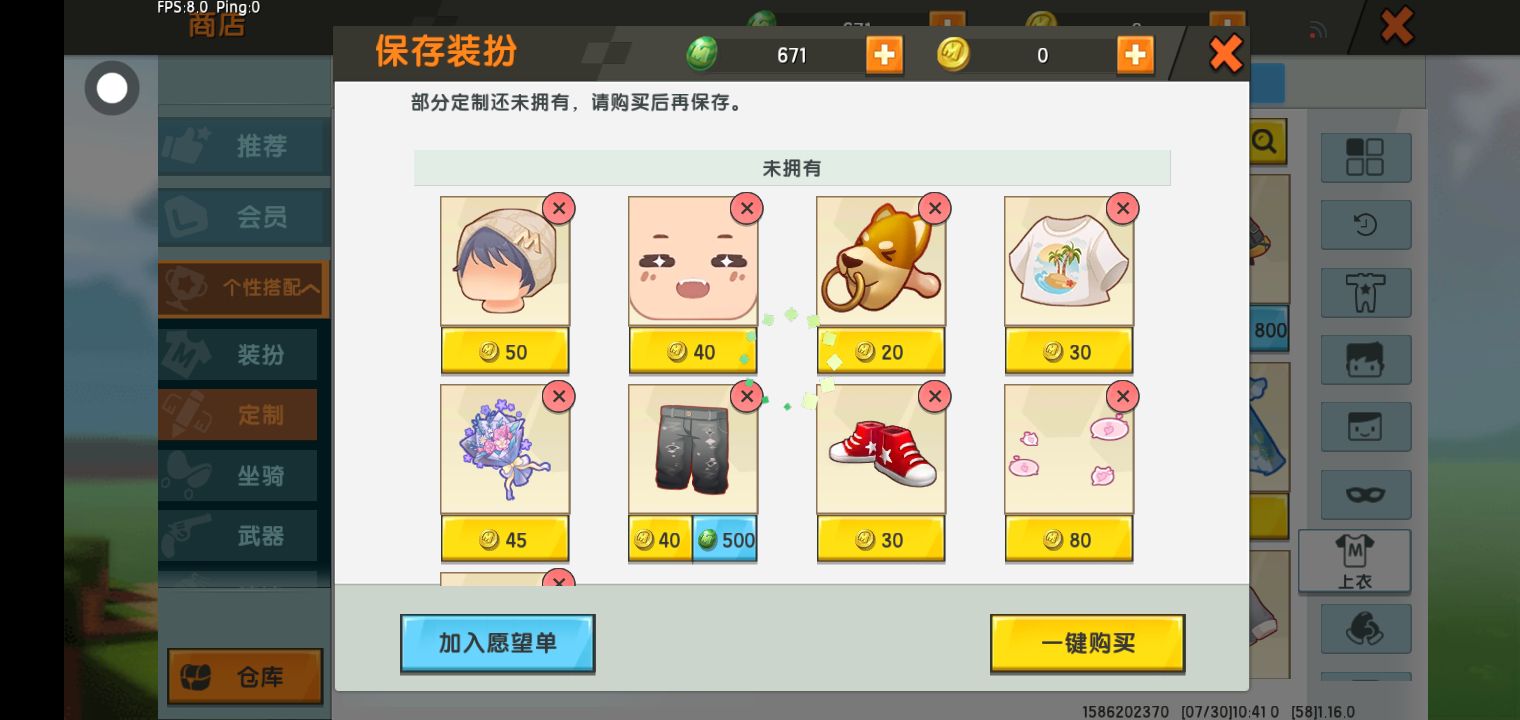
Task: Remove the red sneakers item
Action: (x=934, y=396)
